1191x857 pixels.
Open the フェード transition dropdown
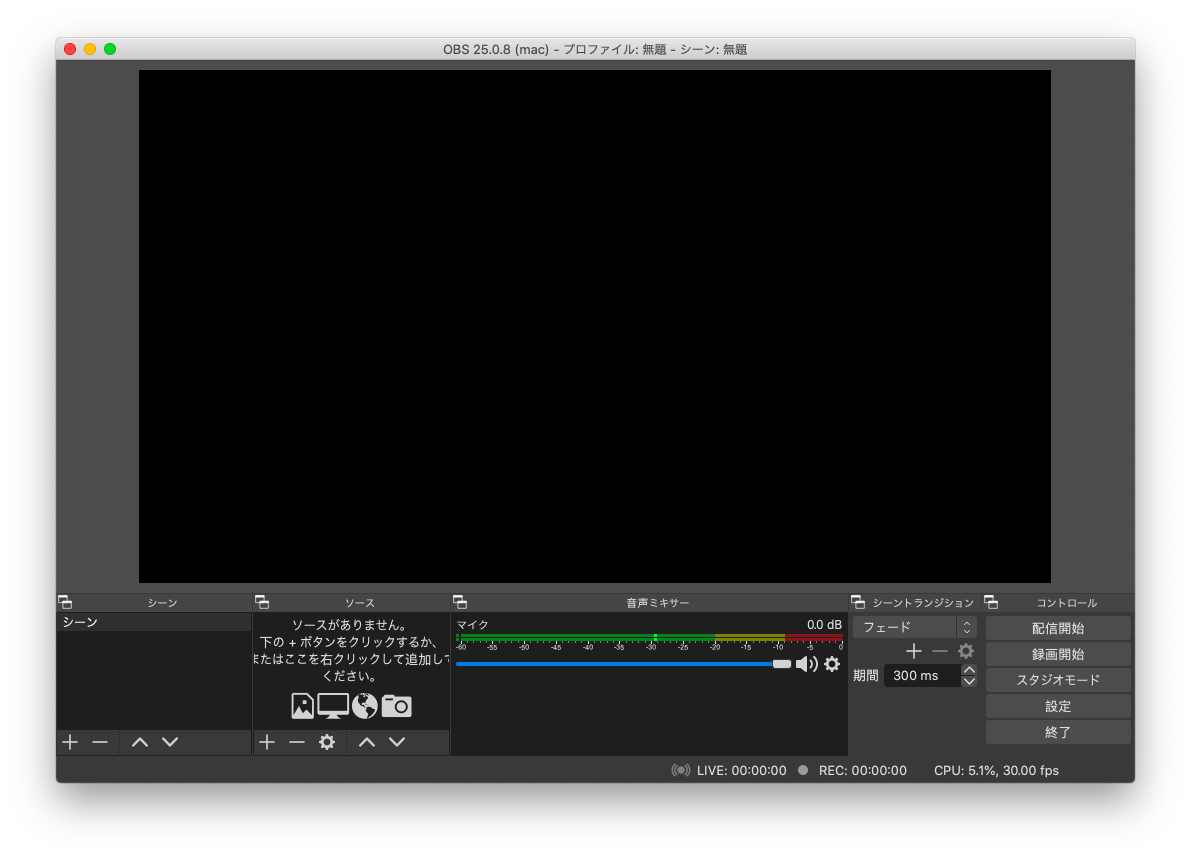914,628
